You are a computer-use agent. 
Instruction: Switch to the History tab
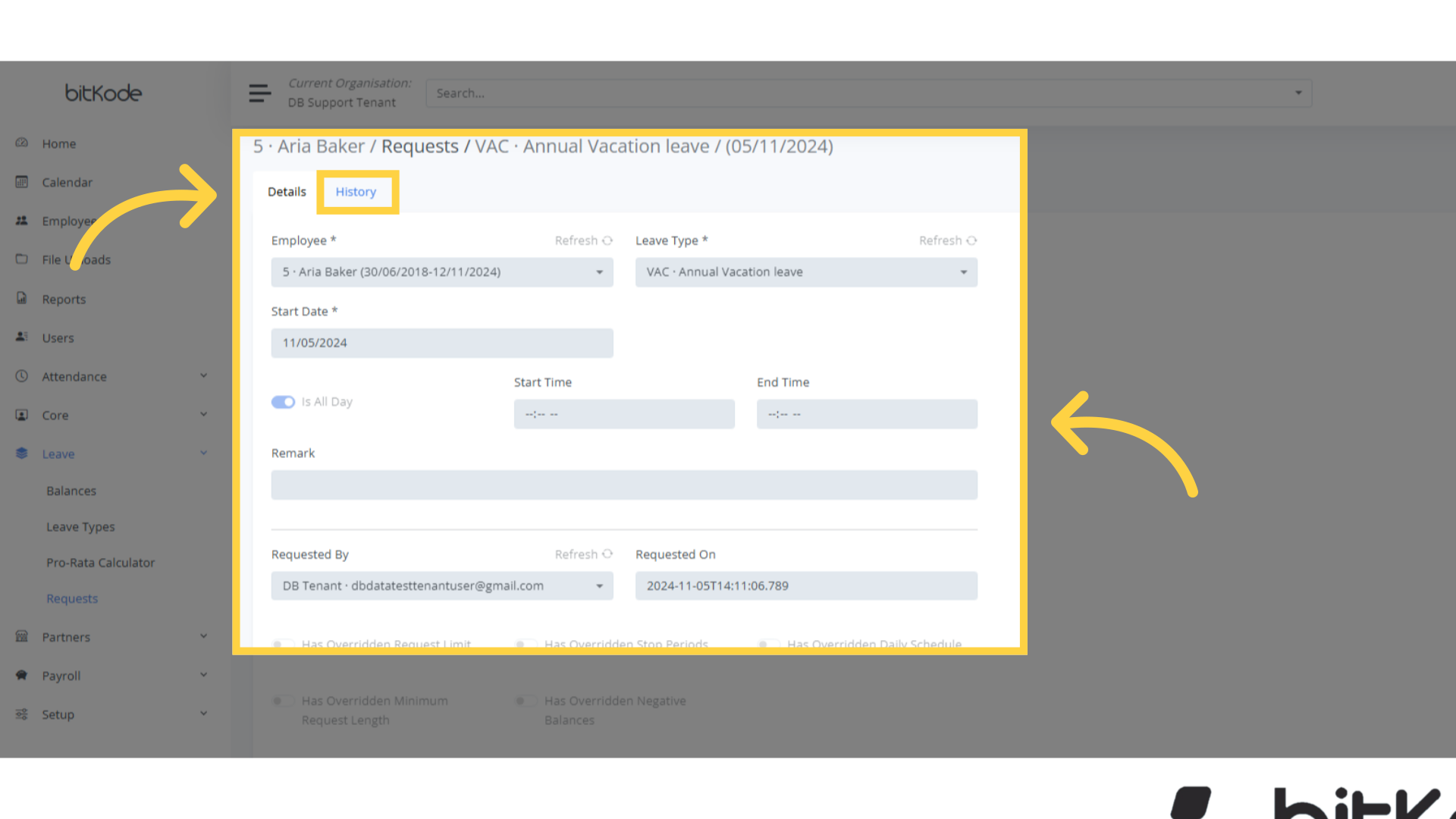(356, 192)
